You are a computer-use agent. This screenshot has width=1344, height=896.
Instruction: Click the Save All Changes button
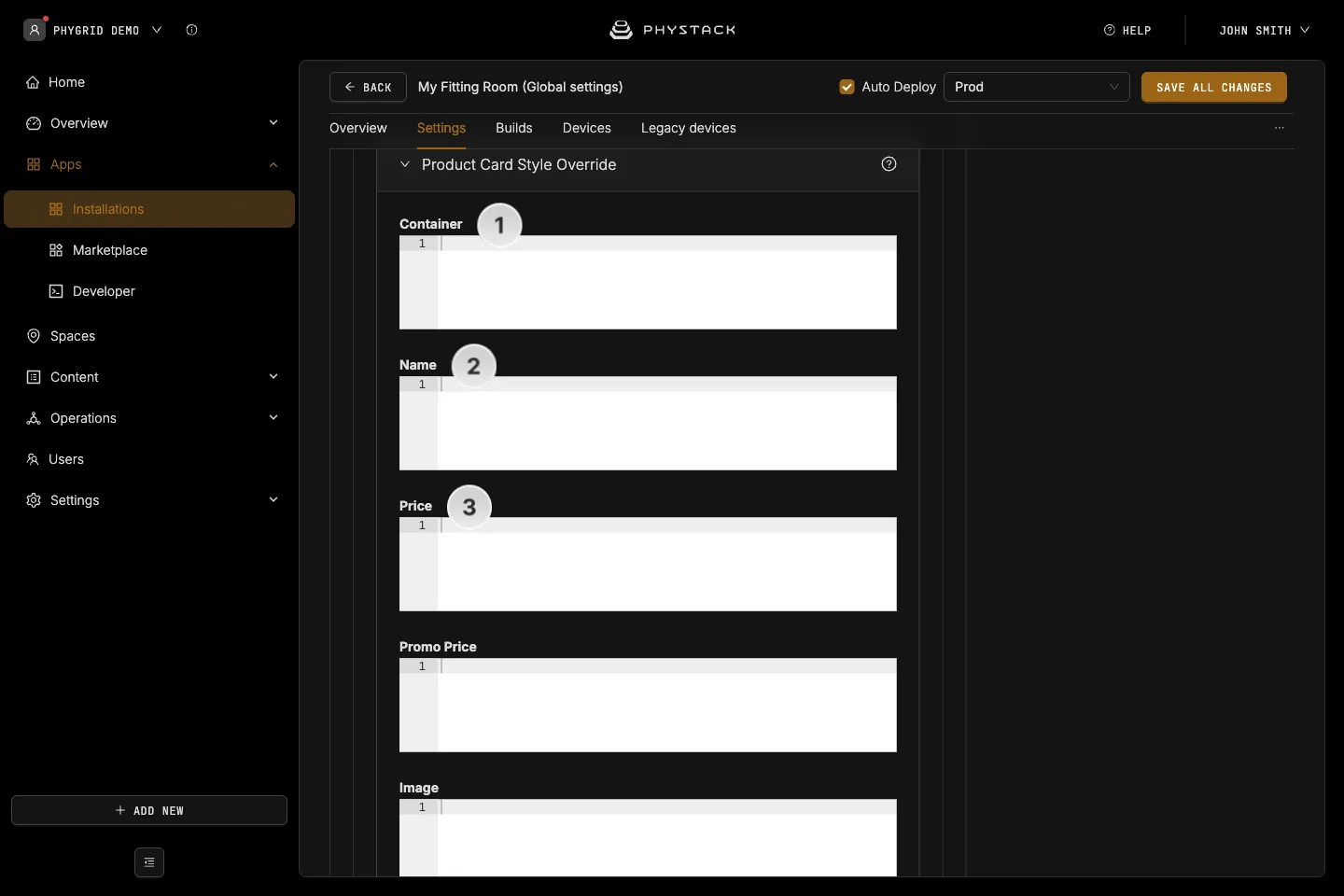[x=1214, y=87]
